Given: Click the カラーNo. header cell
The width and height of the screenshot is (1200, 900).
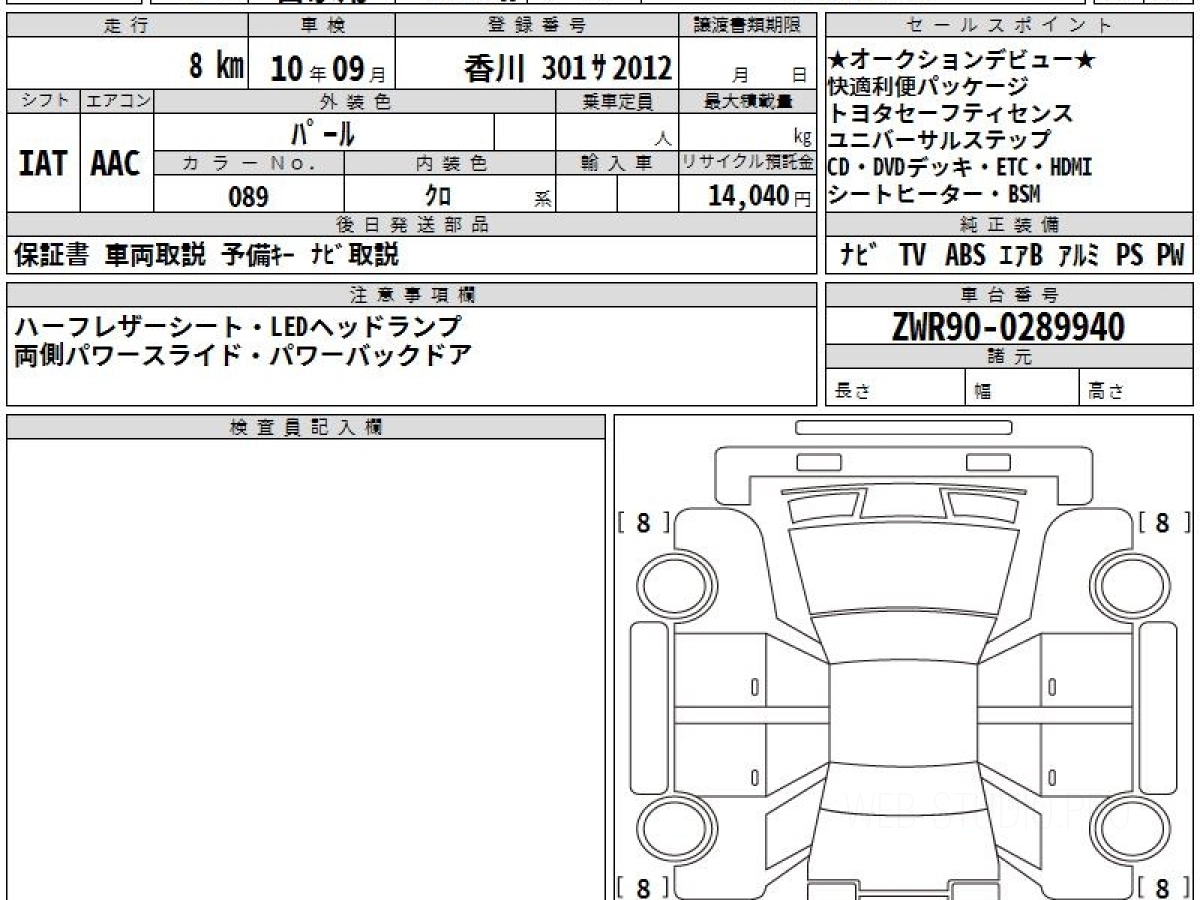Looking at the screenshot, I should click(x=249, y=163).
